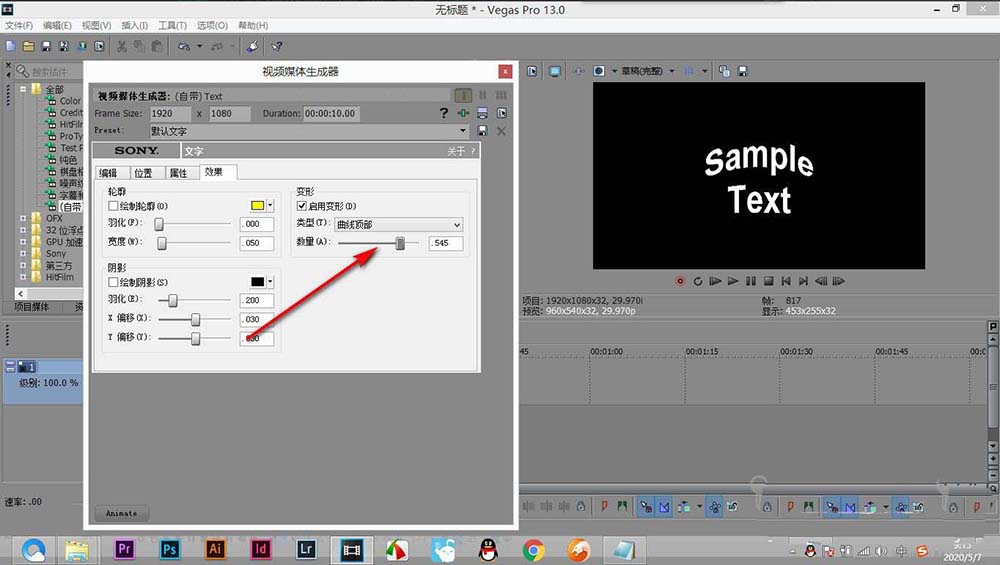The width and height of the screenshot is (1000, 565).
Task: Click the open folder icon in main toolbar
Action: [28, 46]
